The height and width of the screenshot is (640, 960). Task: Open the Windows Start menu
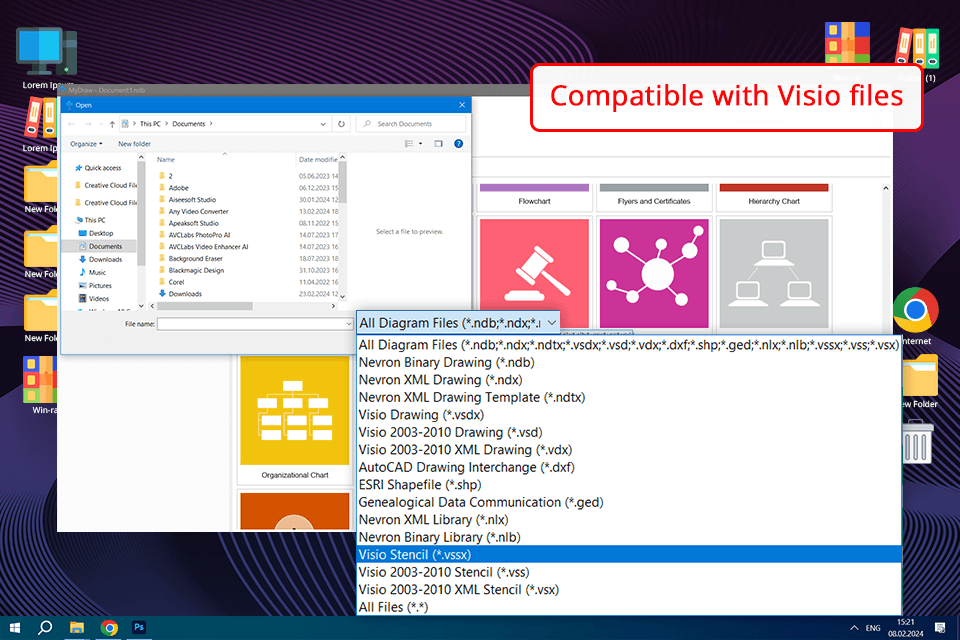point(15,628)
